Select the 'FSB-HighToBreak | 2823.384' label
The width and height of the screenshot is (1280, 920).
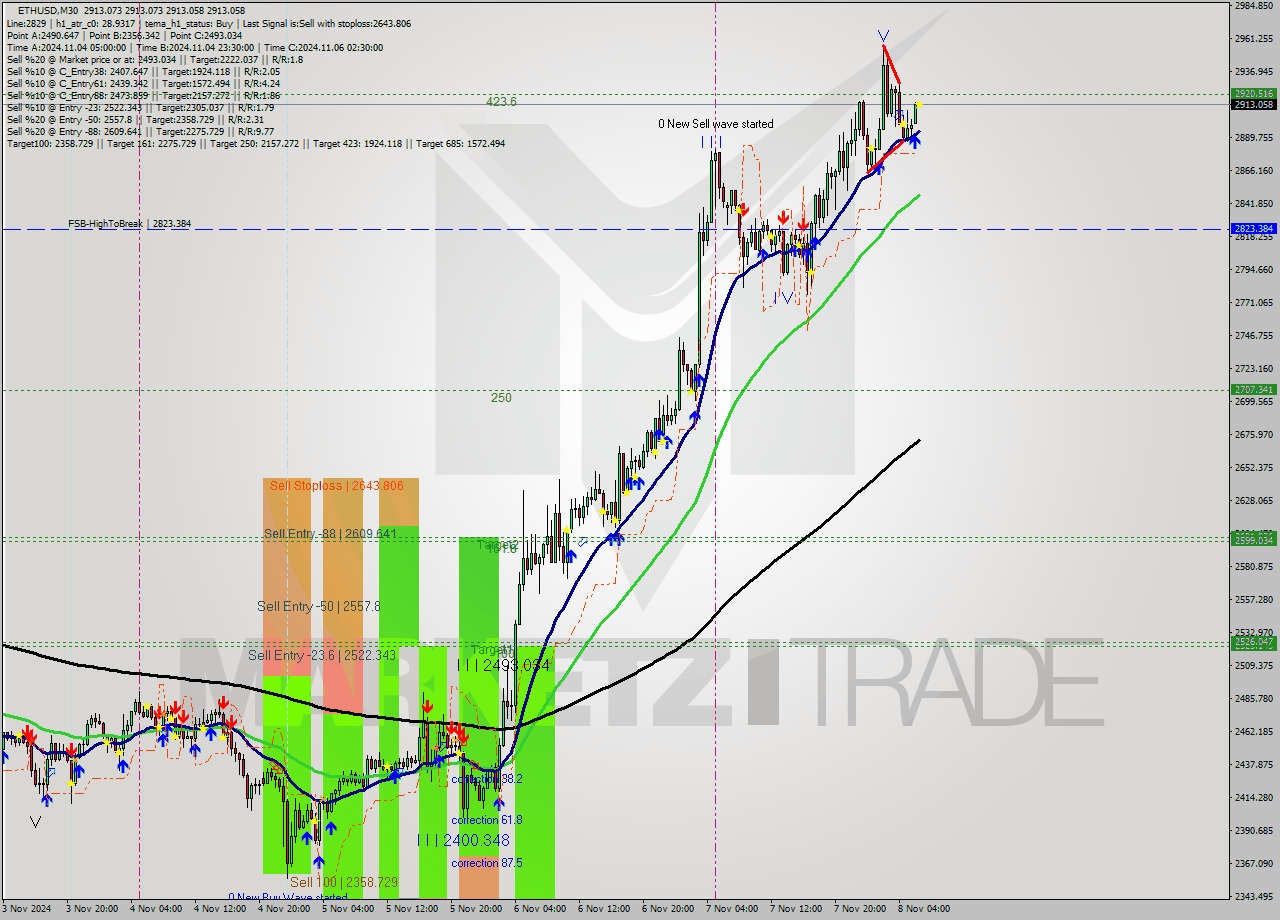pos(129,224)
